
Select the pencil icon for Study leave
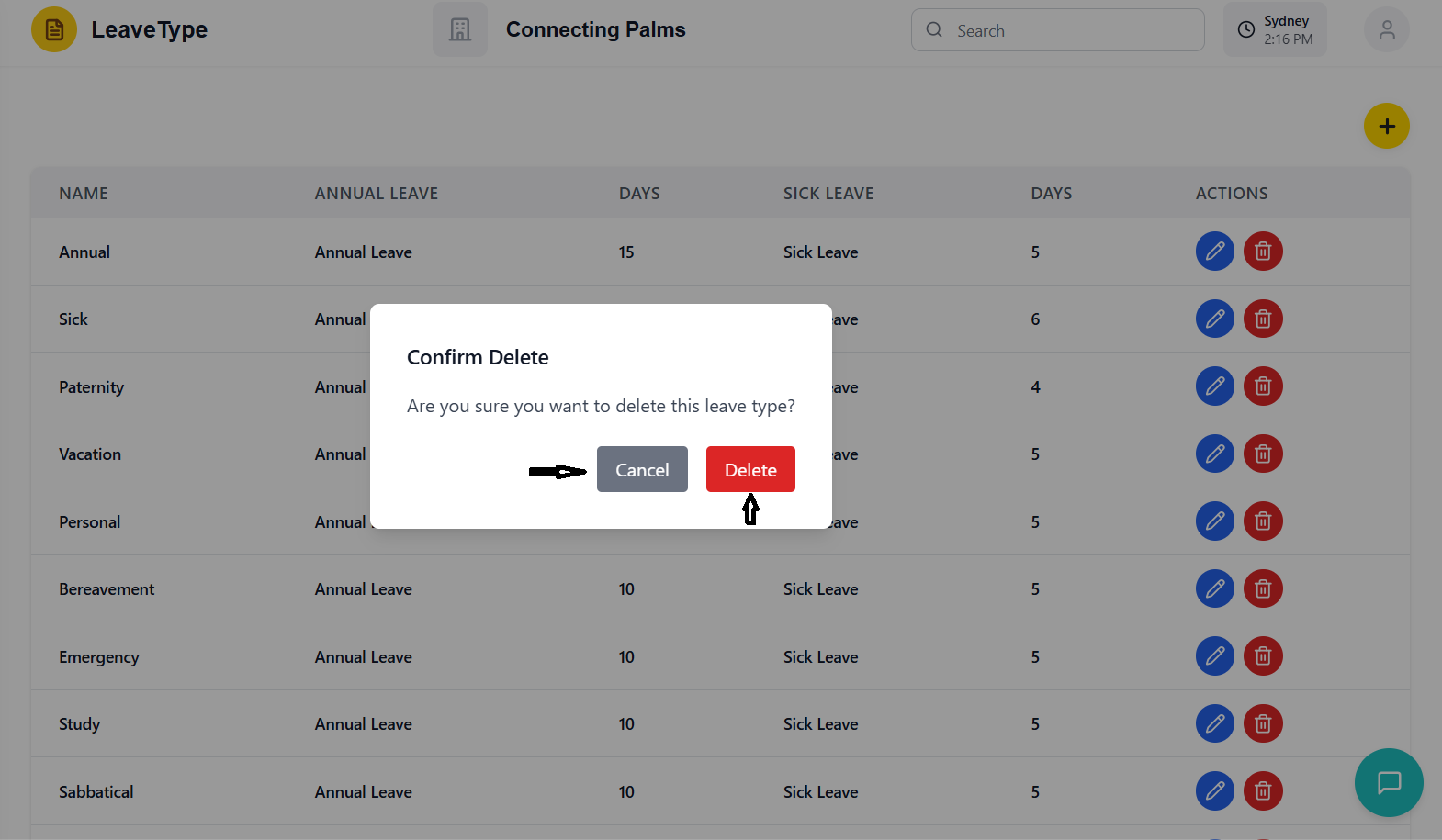[1215, 723]
